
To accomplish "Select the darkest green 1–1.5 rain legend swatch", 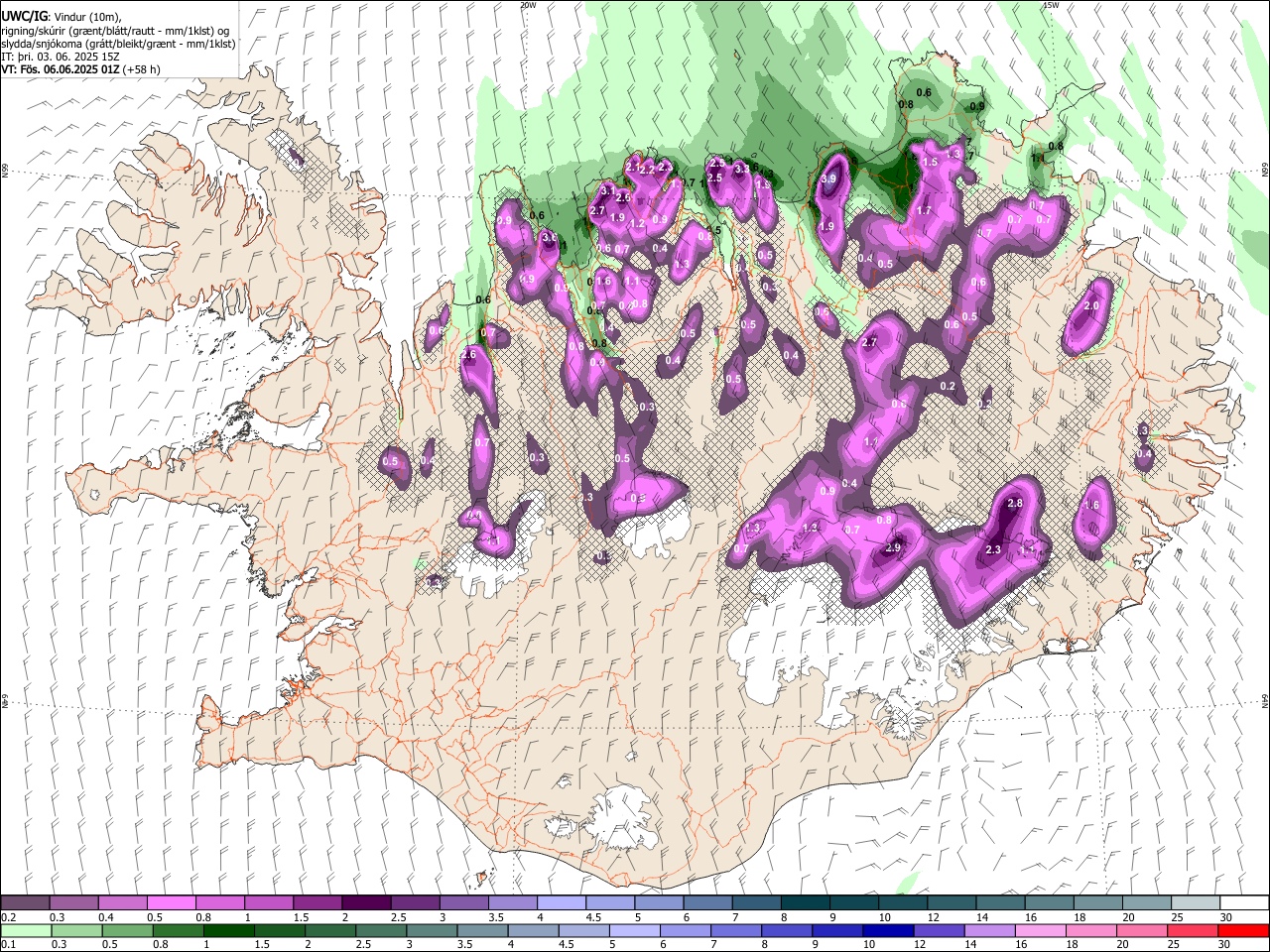I will 228,931.
